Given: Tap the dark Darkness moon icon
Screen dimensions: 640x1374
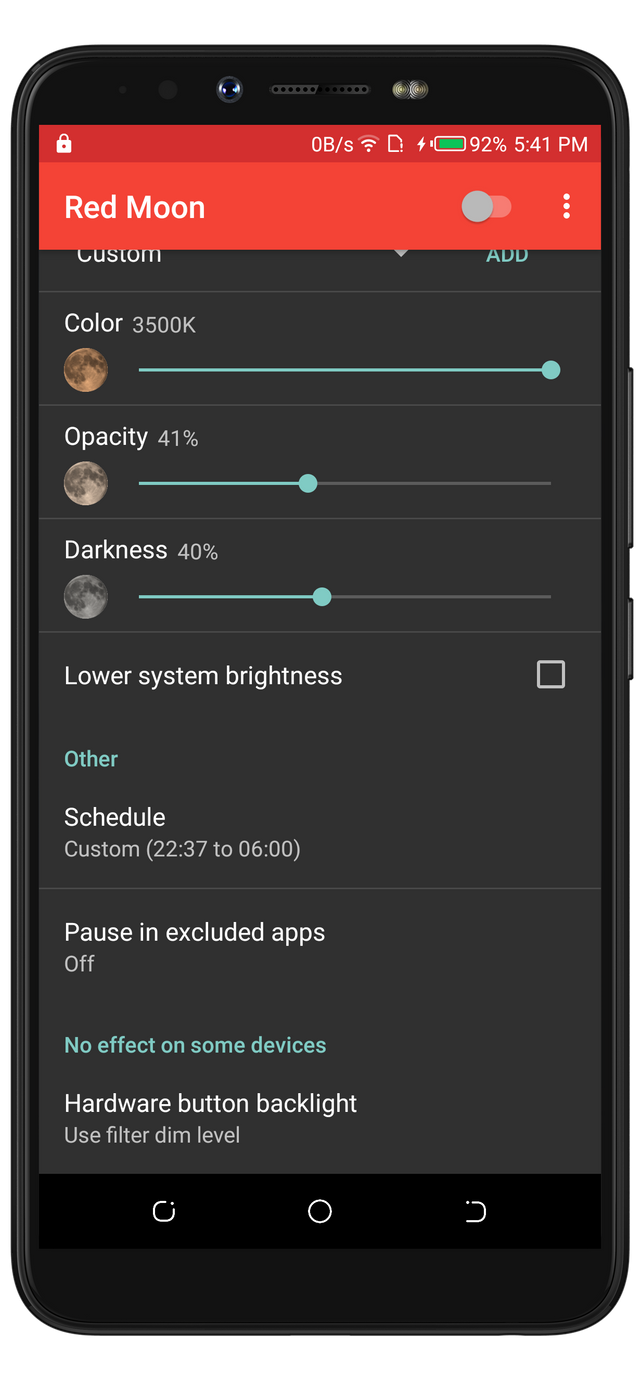Looking at the screenshot, I should click(x=86, y=597).
